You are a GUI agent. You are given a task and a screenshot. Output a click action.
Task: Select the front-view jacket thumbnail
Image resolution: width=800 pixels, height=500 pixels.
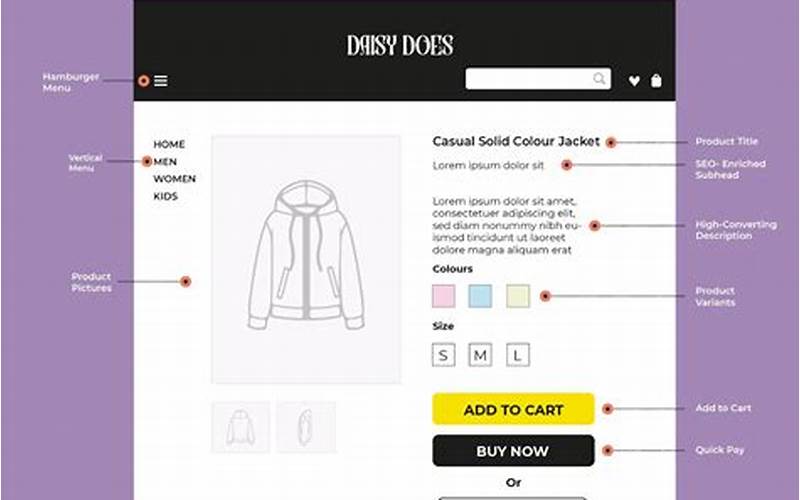pyautogui.click(x=240, y=427)
